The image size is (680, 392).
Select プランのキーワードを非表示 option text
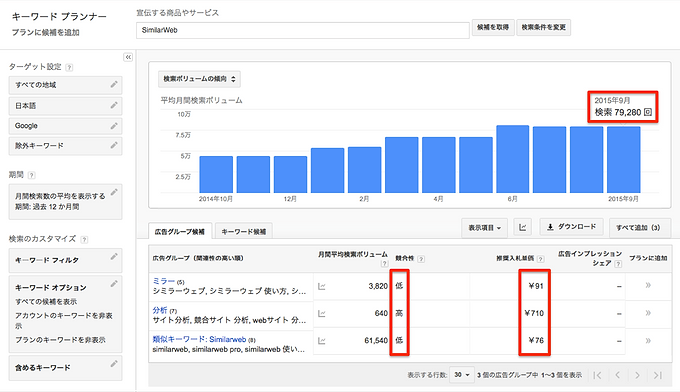pyautogui.click(x=60, y=340)
